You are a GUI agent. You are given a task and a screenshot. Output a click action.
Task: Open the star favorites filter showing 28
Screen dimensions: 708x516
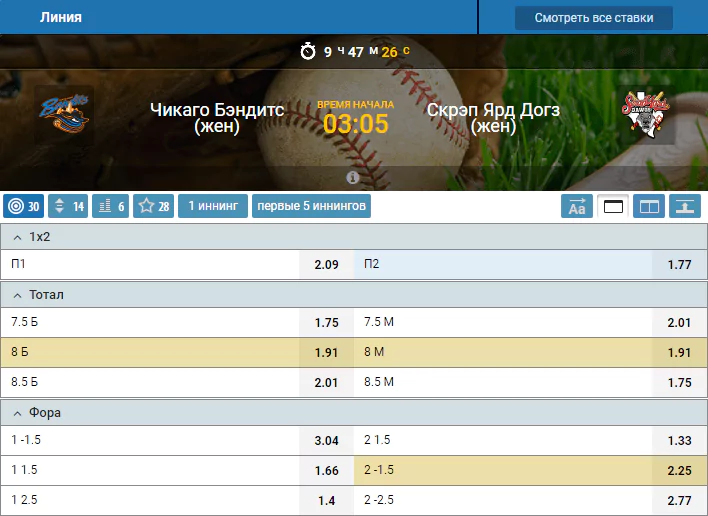click(154, 206)
